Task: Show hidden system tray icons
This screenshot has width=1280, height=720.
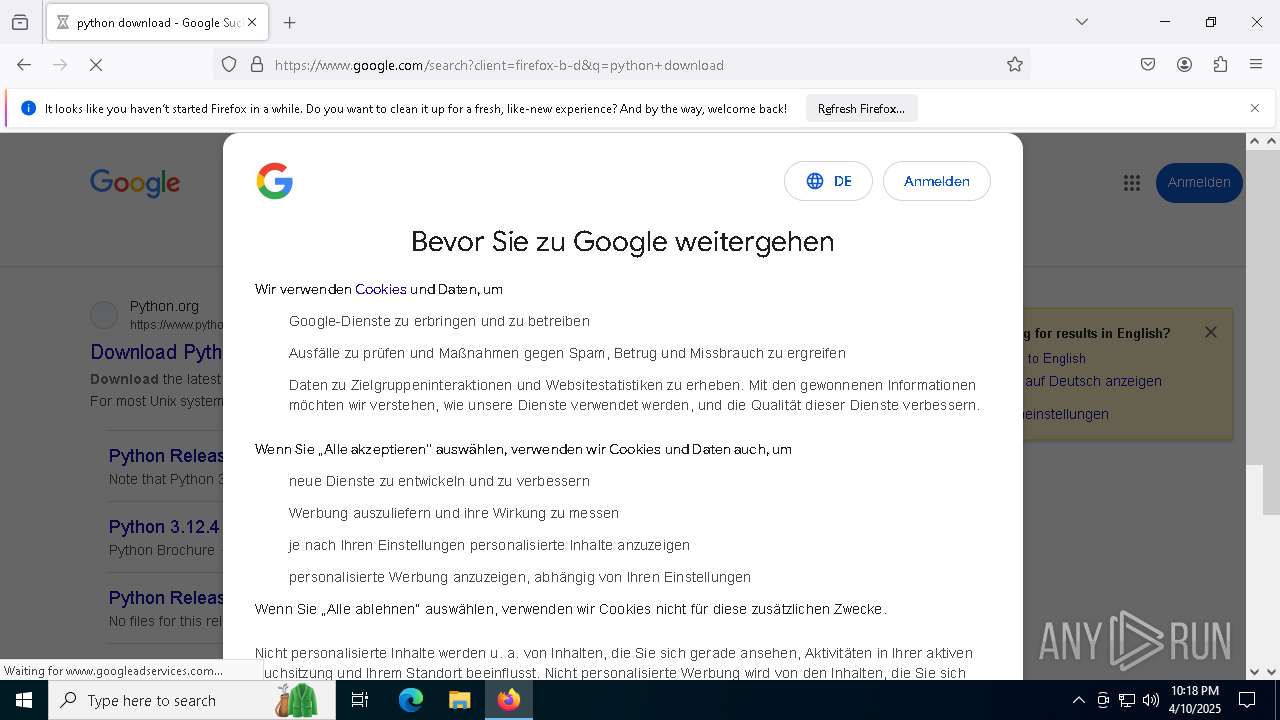Action: (x=1078, y=700)
